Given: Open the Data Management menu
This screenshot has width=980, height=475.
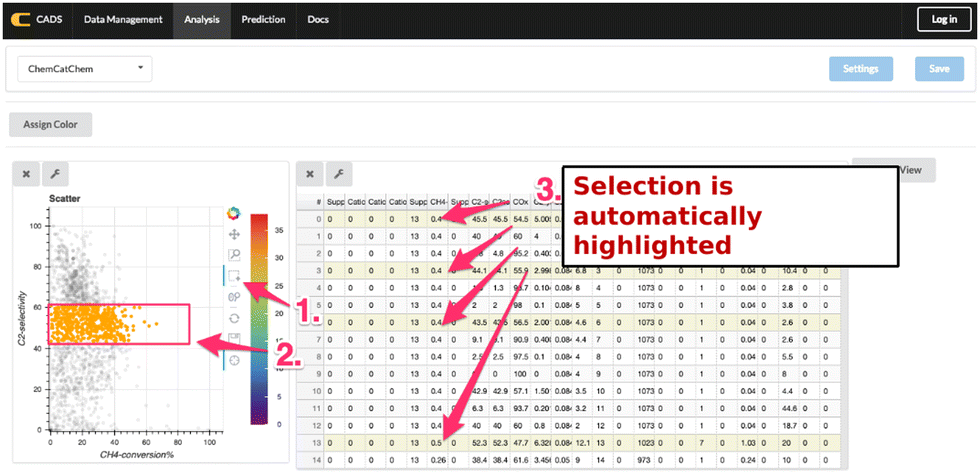Looking at the screenshot, I should [123, 19].
